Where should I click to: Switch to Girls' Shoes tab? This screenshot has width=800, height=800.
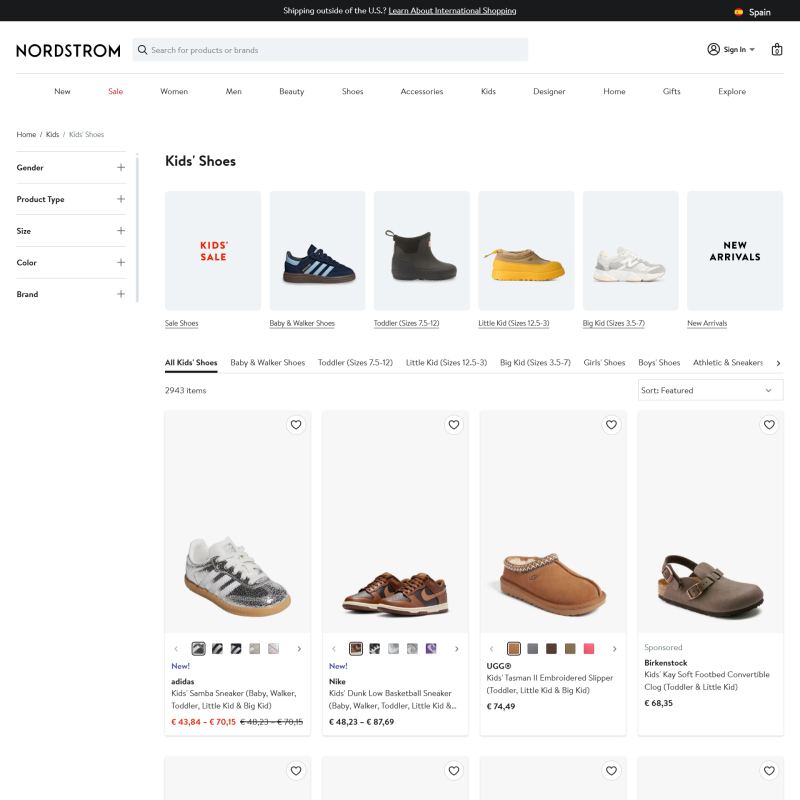click(x=604, y=363)
